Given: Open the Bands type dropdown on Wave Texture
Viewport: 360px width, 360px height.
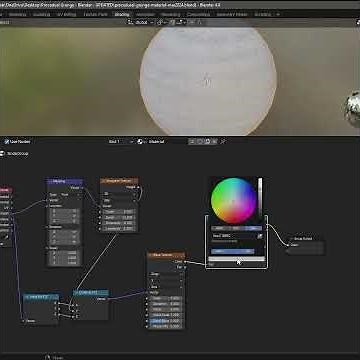Looking at the screenshot, I should coord(166,274).
